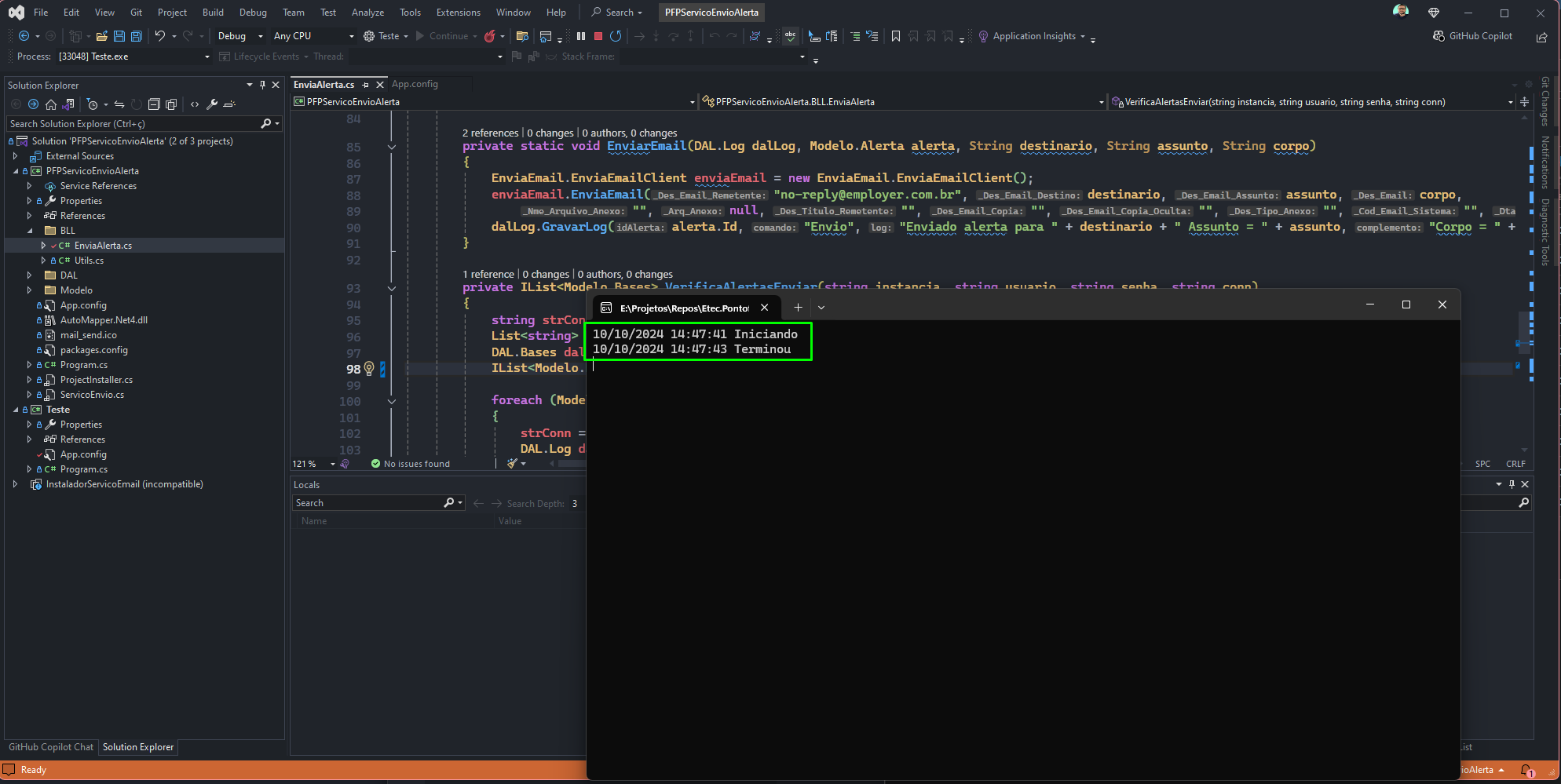Image resolution: width=1561 pixels, height=784 pixels.
Task: Click the vertical scrollbar of the code editor
Action: coord(1525,284)
